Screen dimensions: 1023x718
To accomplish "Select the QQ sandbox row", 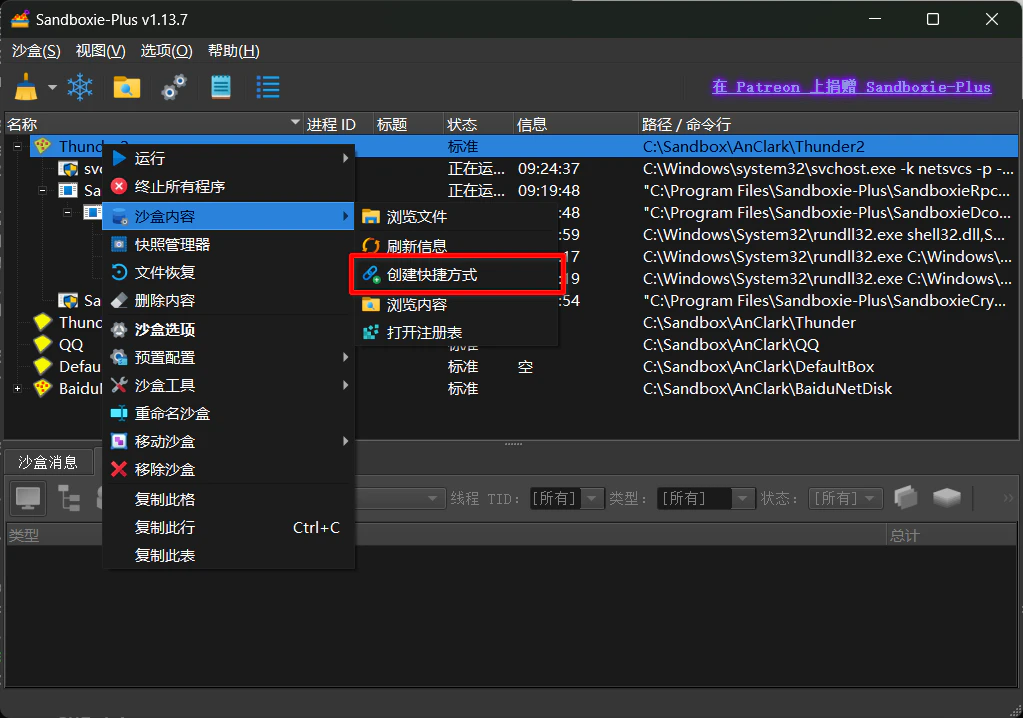I will pyautogui.click(x=71, y=344).
